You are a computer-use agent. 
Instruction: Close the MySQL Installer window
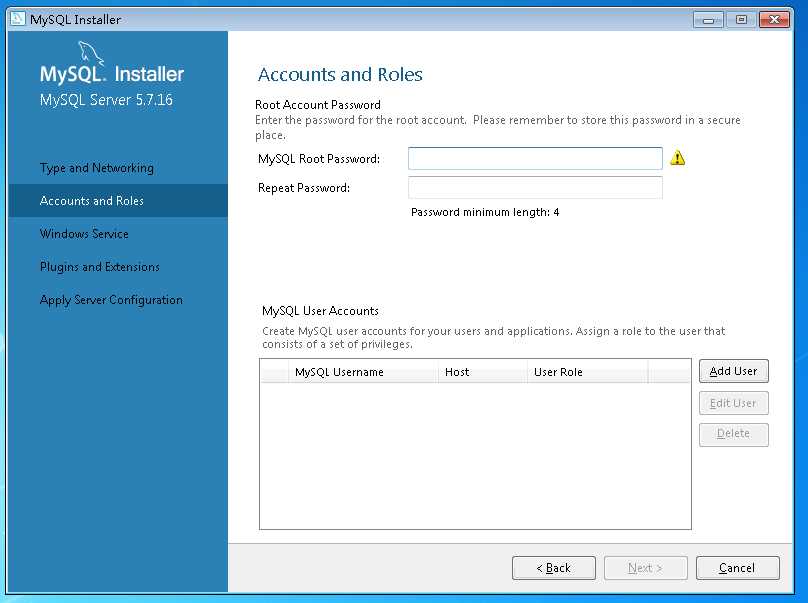774,20
